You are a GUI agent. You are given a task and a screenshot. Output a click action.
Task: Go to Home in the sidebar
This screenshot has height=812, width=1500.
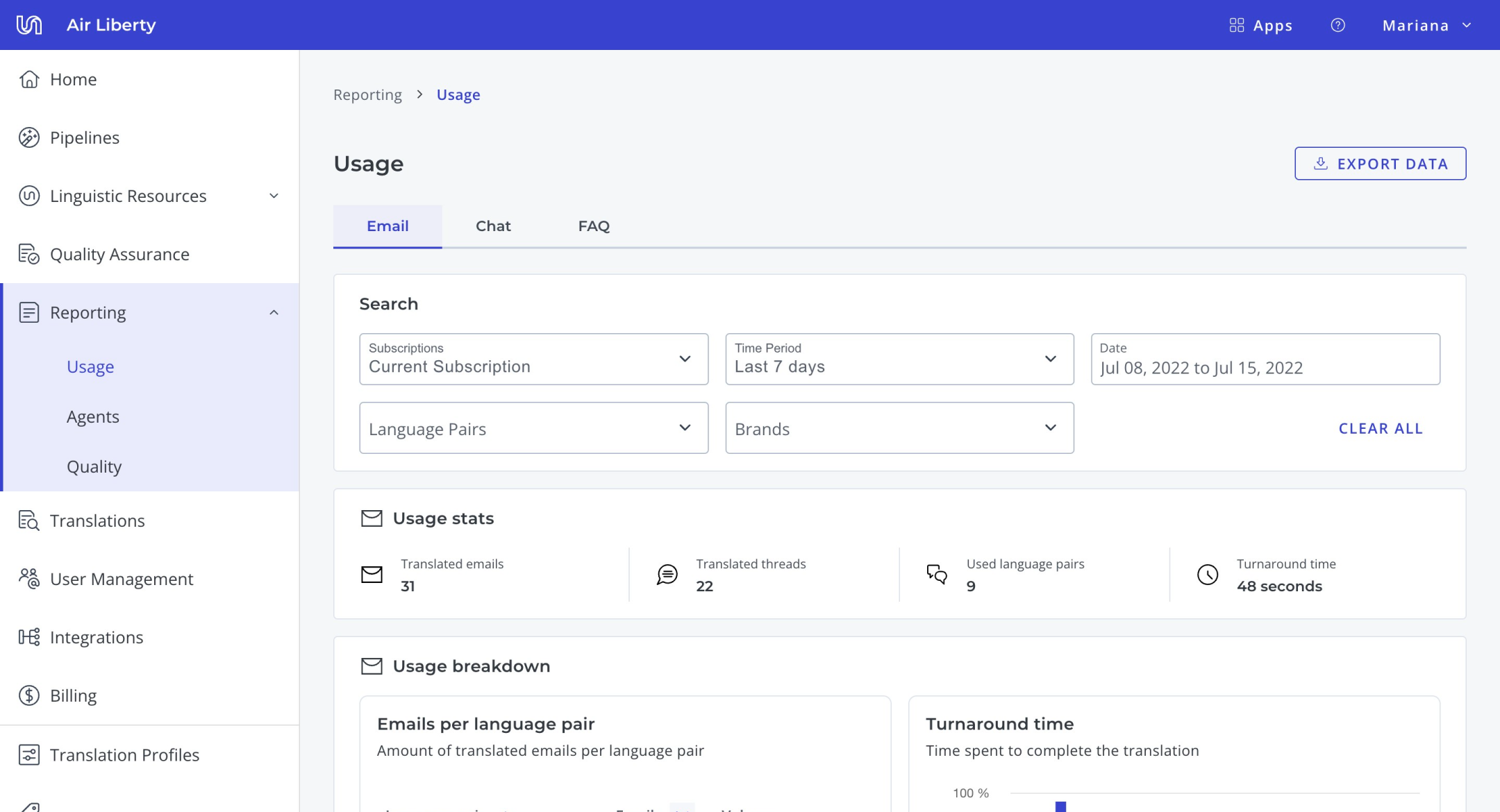pyautogui.click(x=149, y=79)
